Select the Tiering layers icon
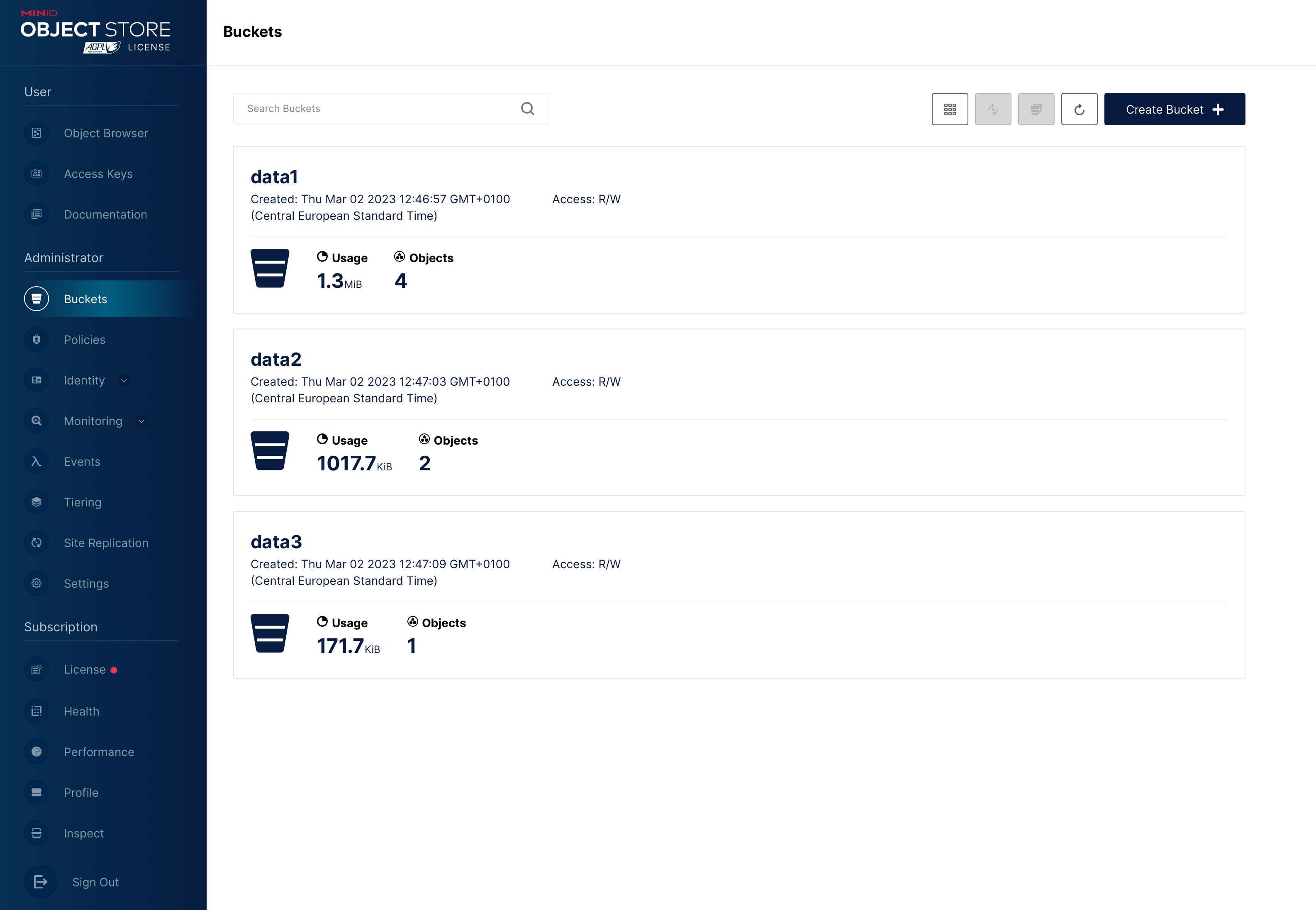Viewport: 1316px width, 910px height. [x=37, y=502]
